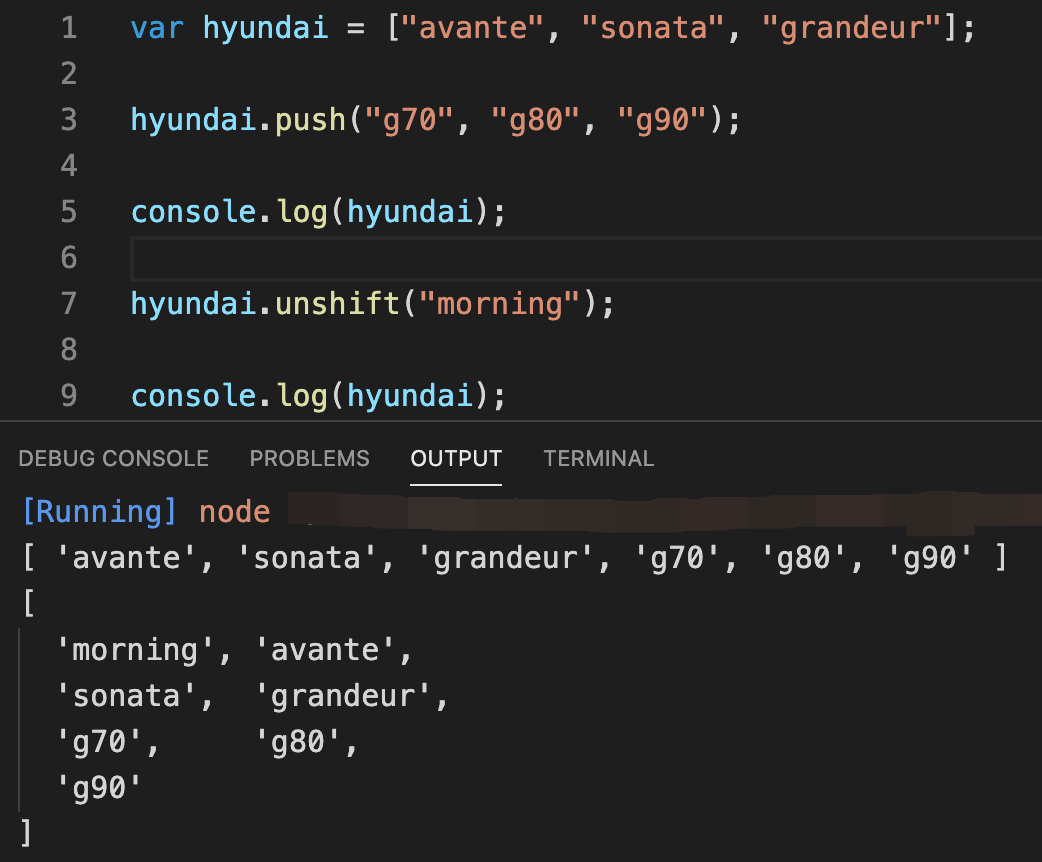1042x862 pixels.
Task: Click 'g90' on its own output line
Action: [99, 788]
